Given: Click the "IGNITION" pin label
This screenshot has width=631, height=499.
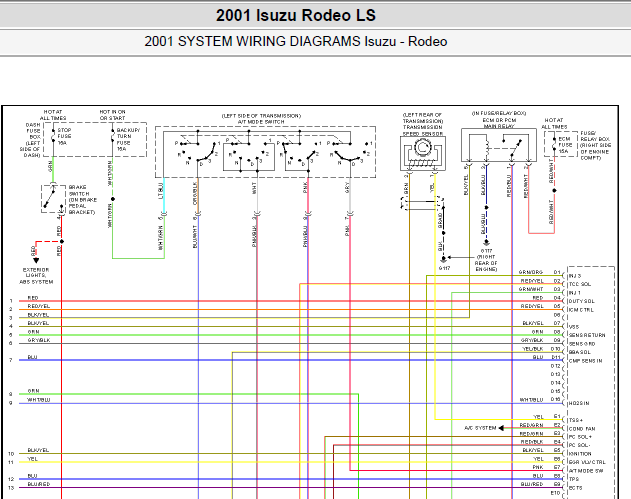Looking at the screenshot, I should [580, 454].
